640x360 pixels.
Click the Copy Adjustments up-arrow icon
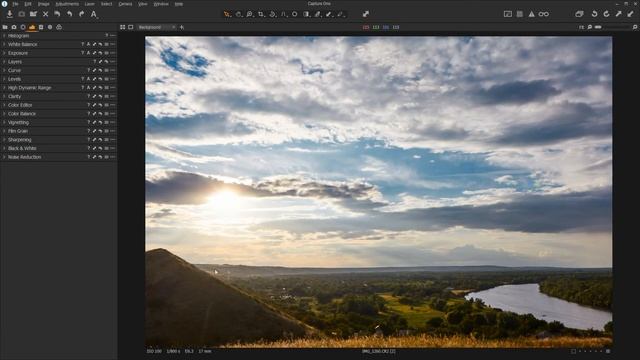619,14
